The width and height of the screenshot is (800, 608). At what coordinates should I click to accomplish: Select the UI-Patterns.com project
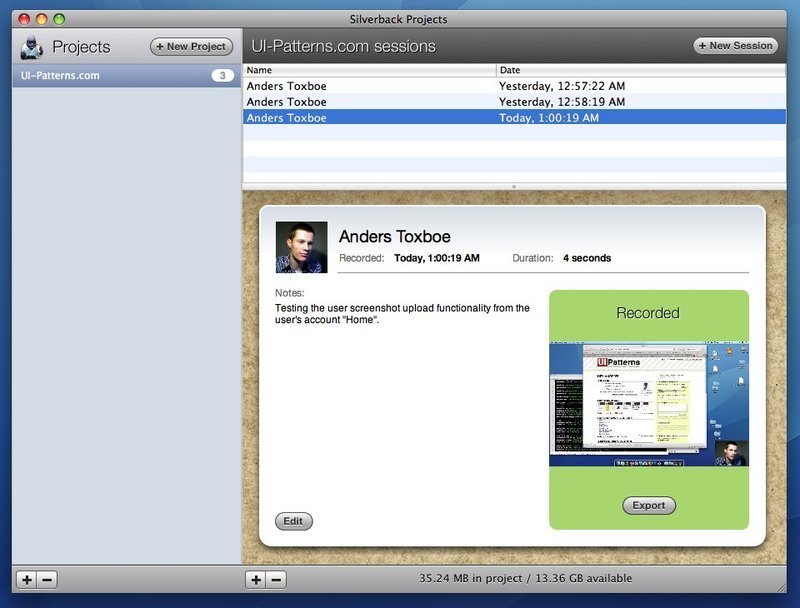coord(60,76)
